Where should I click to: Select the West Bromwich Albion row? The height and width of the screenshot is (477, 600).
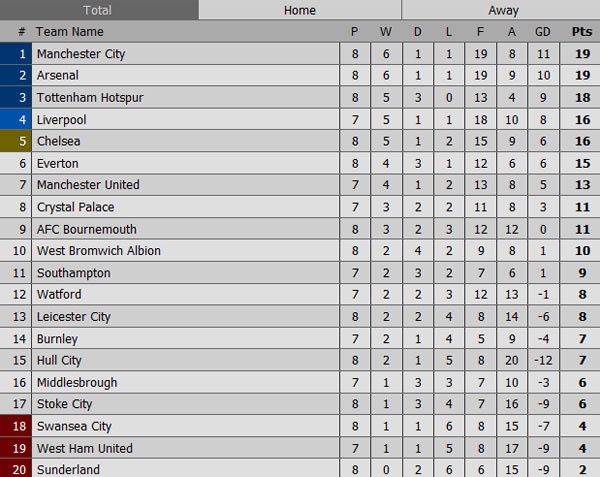(x=98, y=251)
